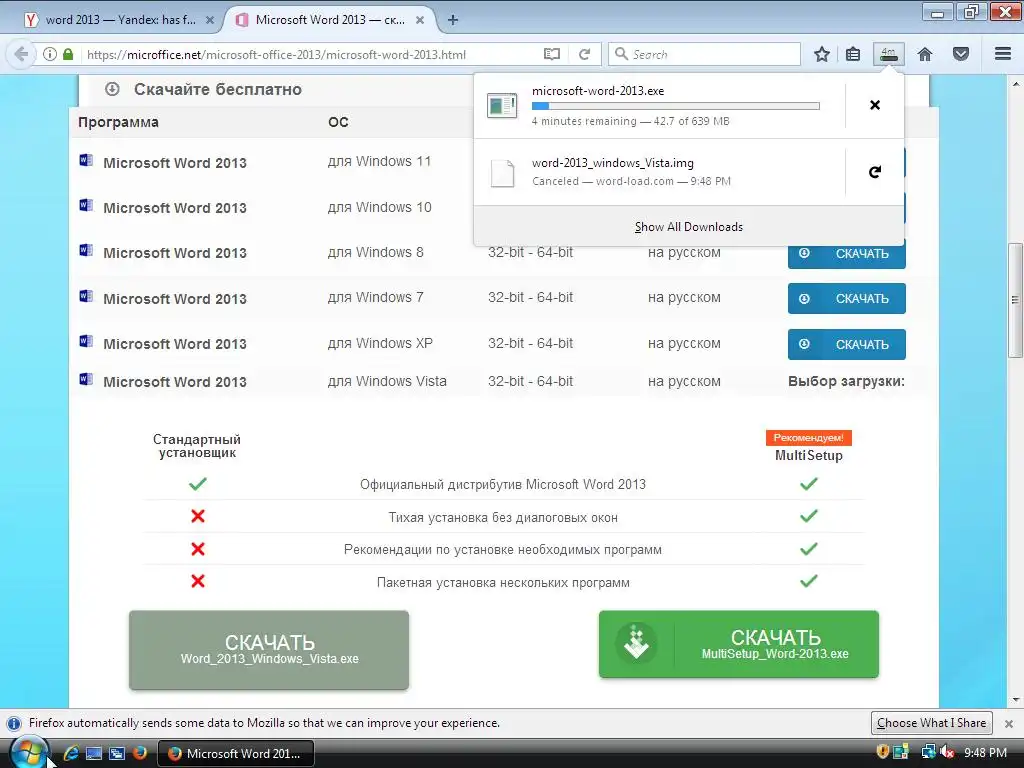Click Word icon in the Windows Vista row
This screenshot has height=768, width=1024.
click(86, 379)
